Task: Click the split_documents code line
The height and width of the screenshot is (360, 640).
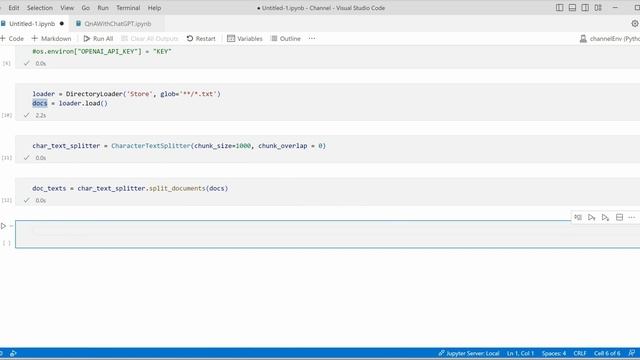Action: click(130, 188)
